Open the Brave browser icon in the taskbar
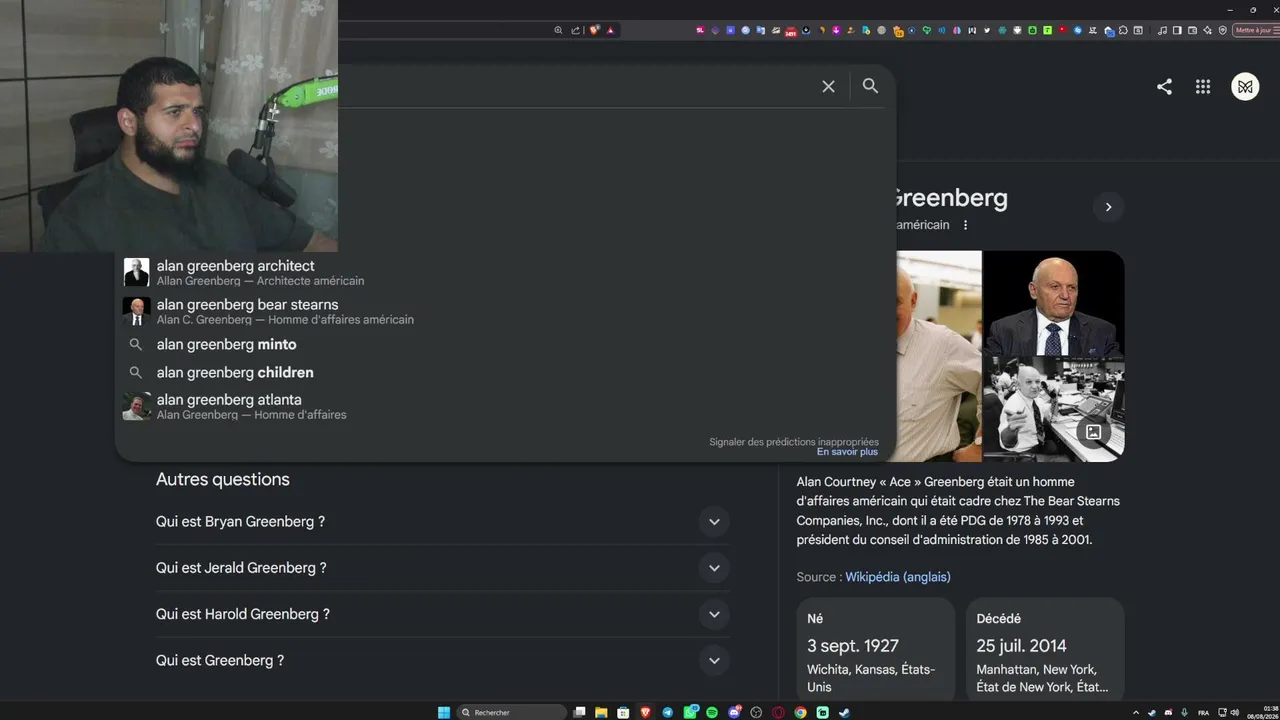 (x=645, y=712)
